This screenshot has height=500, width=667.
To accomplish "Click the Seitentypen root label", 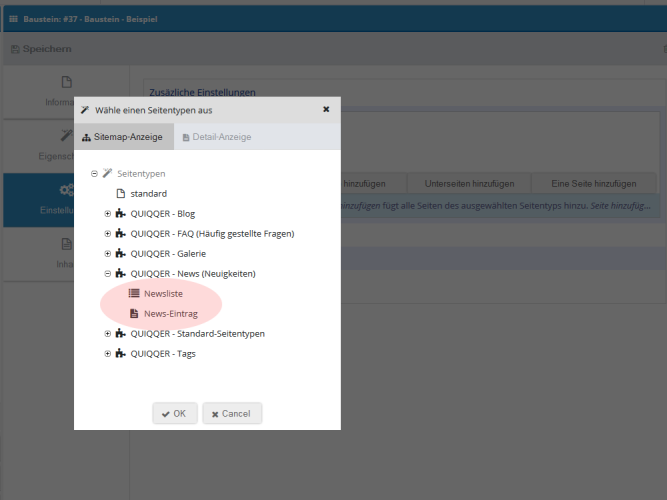I will (141, 174).
